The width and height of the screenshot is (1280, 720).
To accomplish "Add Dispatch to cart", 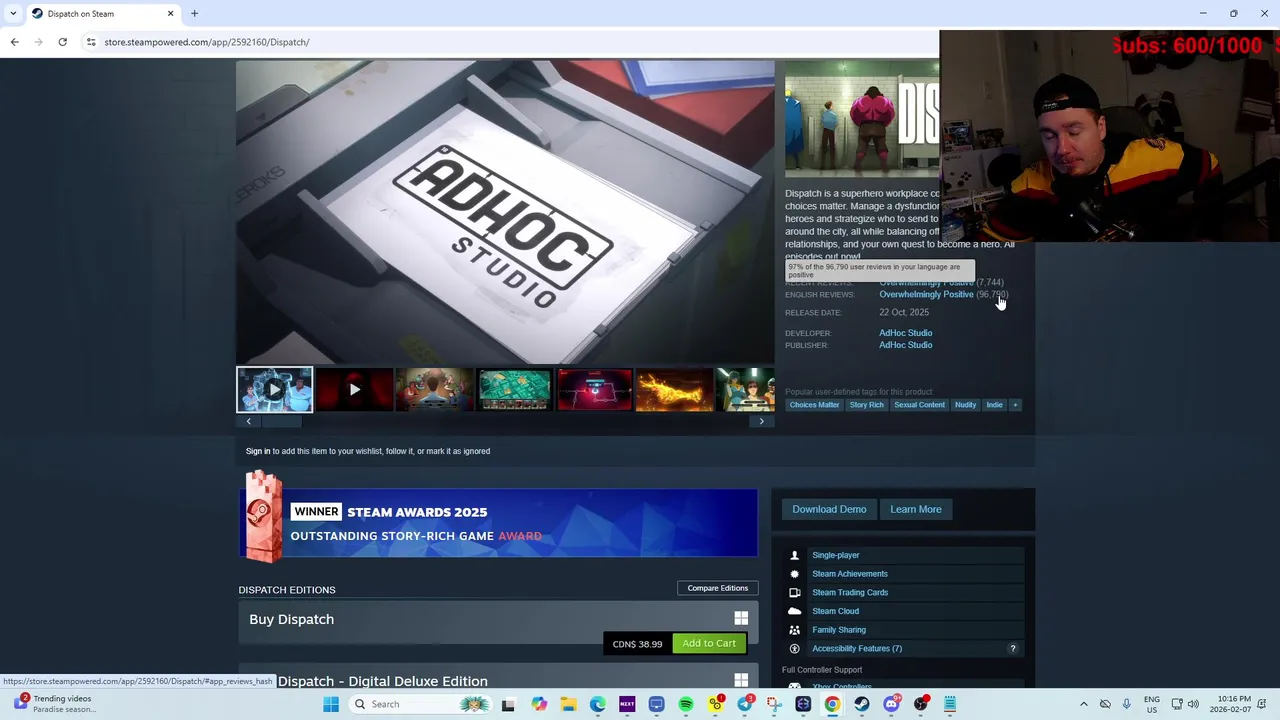I will point(709,643).
